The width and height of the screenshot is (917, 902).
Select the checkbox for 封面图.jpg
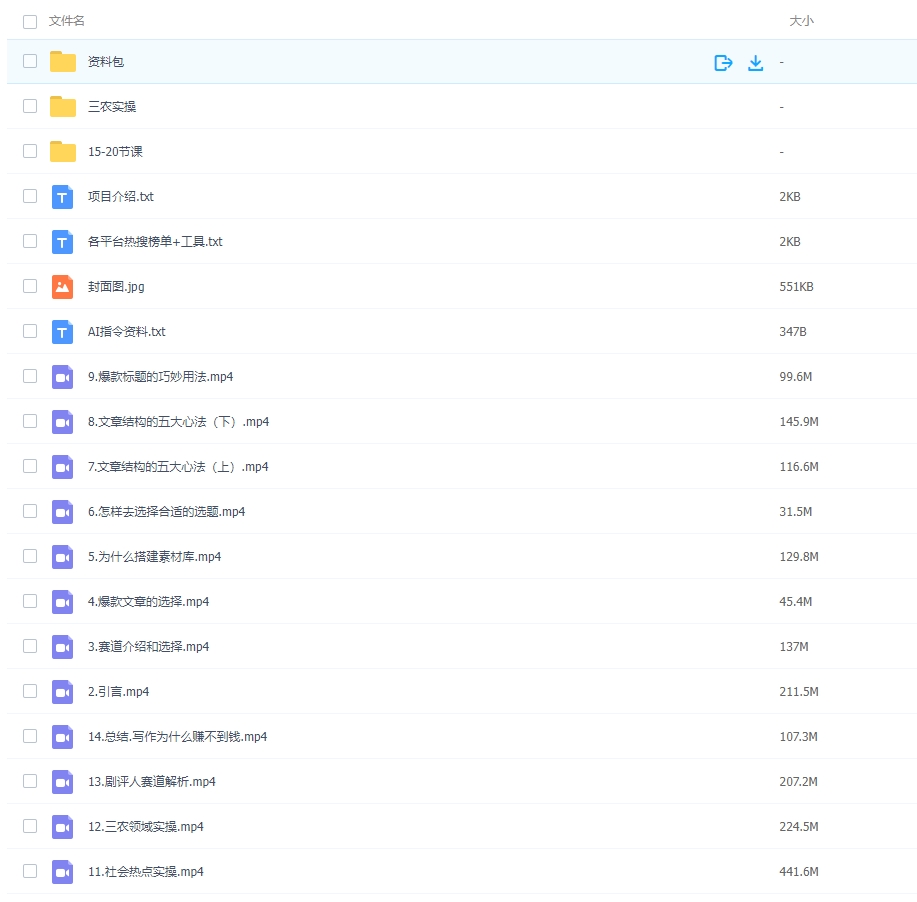pyautogui.click(x=30, y=286)
